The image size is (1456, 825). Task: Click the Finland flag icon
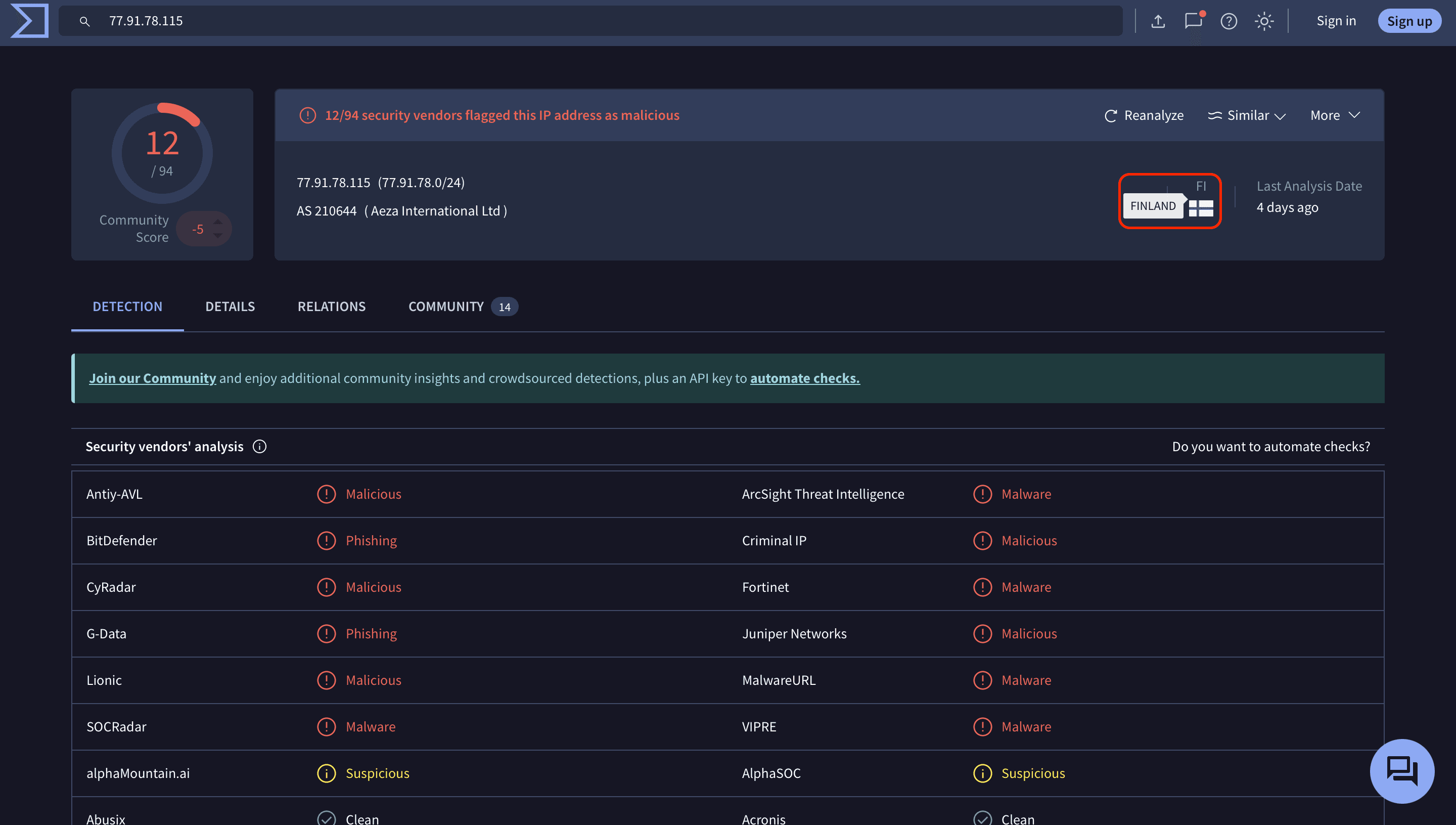[x=1201, y=208]
